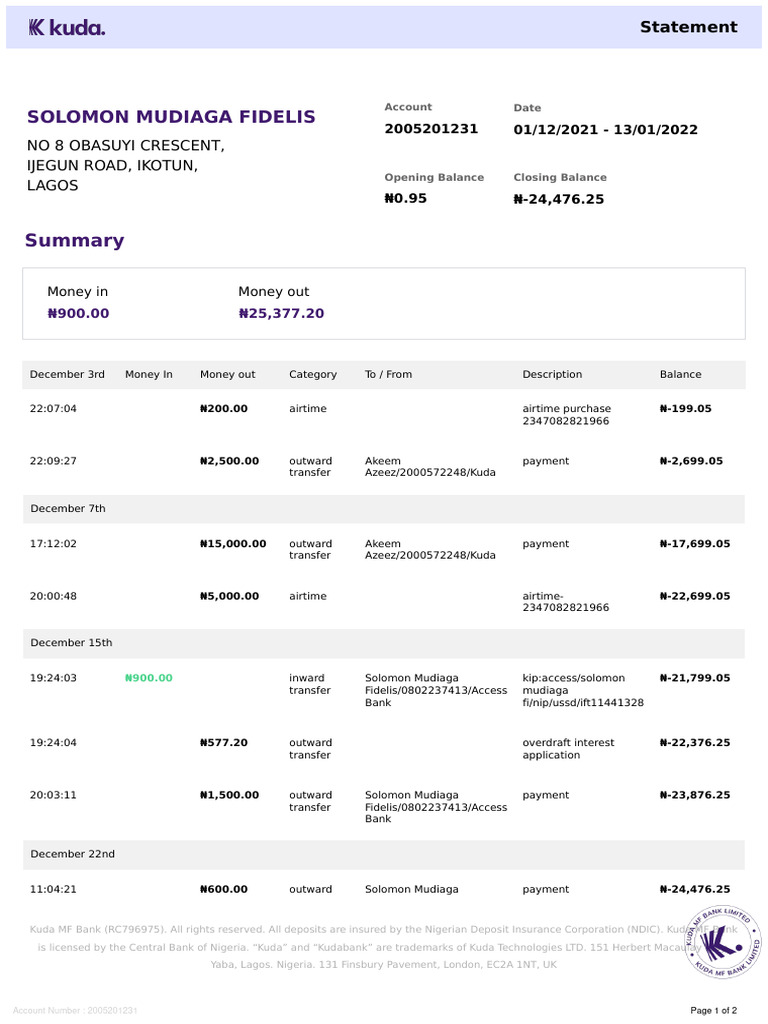
Task: Click the Closing Balance amount ₦-24,476.25
Action: [x=558, y=199]
